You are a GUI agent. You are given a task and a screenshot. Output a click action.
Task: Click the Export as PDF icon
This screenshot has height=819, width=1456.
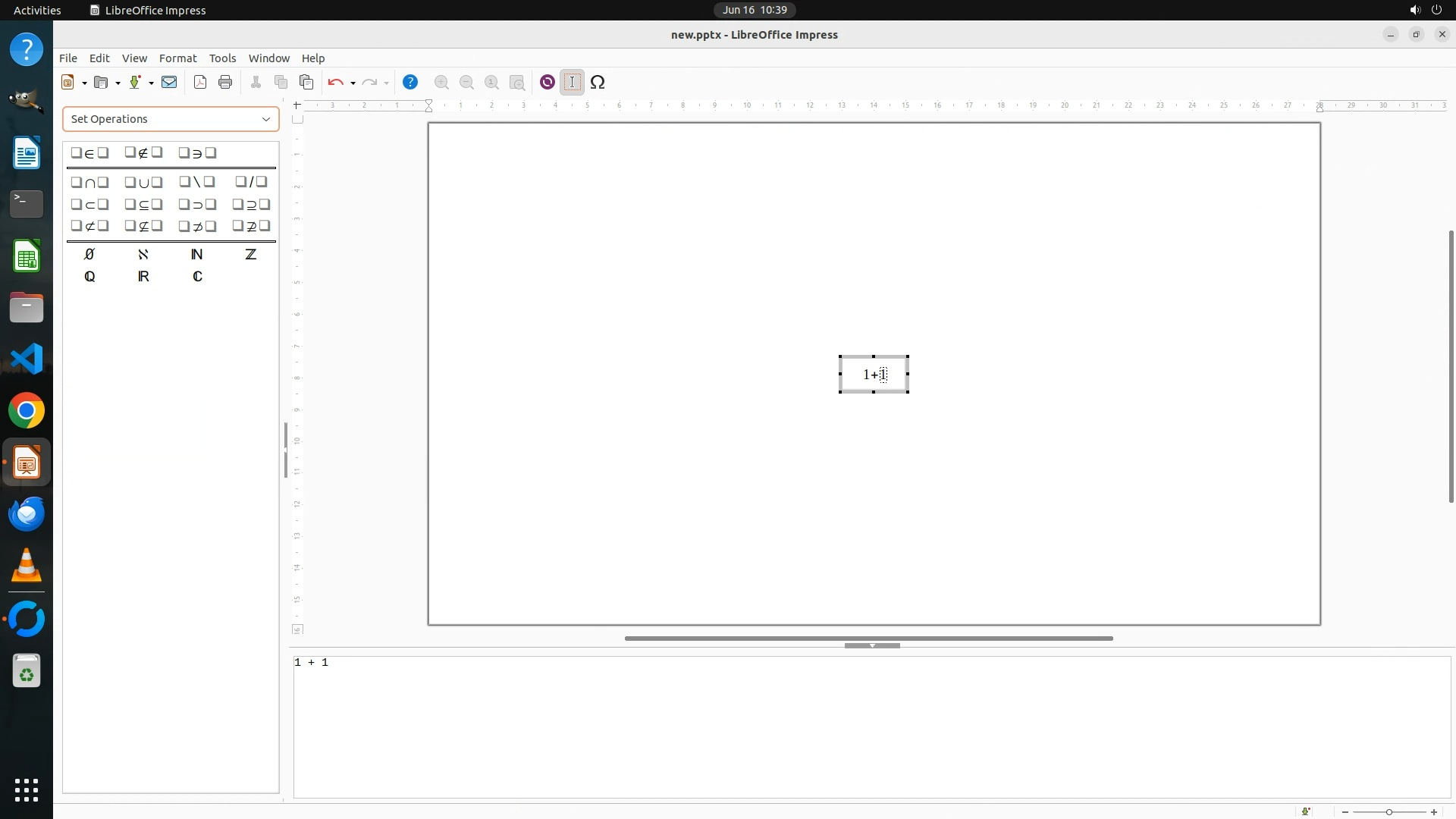point(200,82)
